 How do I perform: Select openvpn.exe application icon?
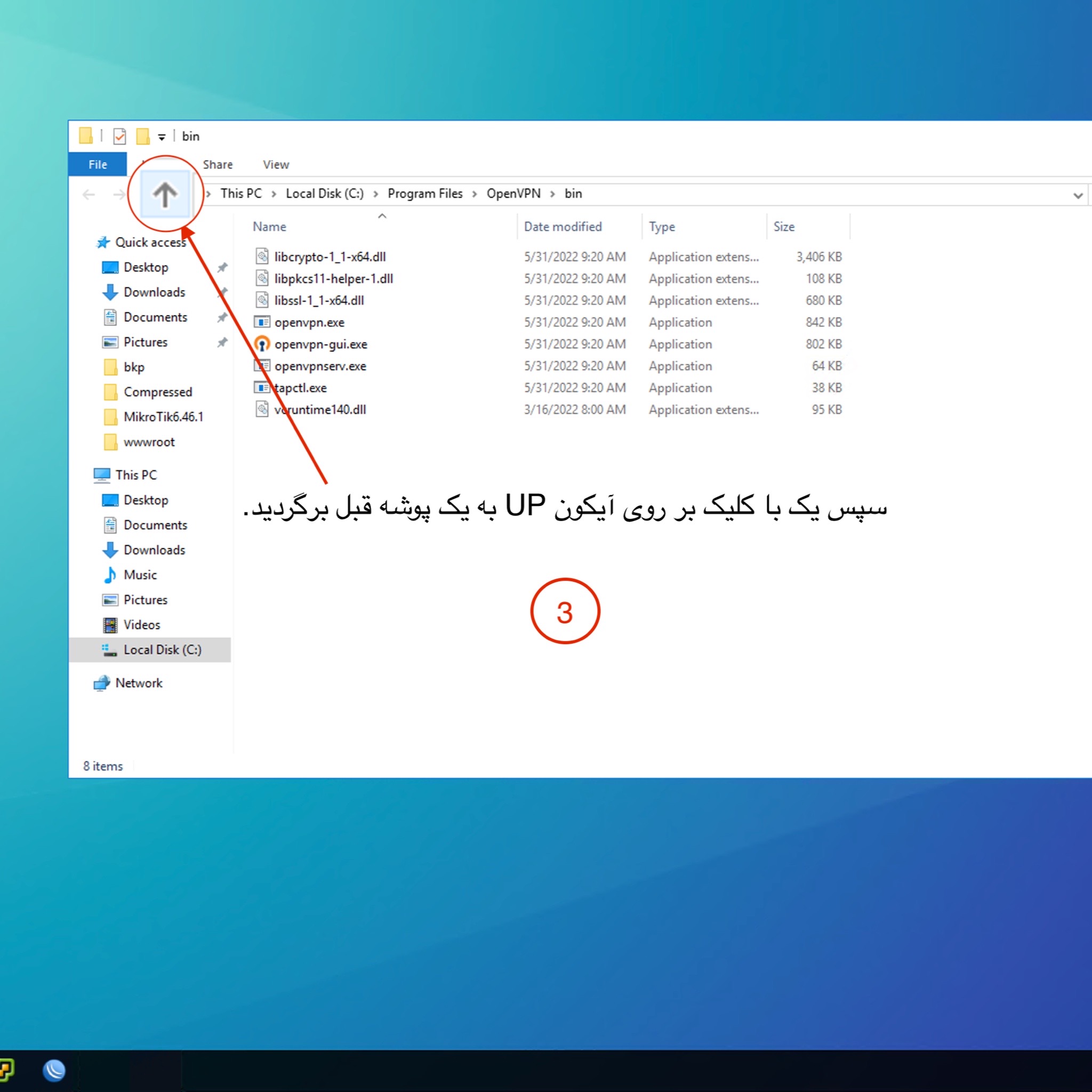click(x=262, y=322)
